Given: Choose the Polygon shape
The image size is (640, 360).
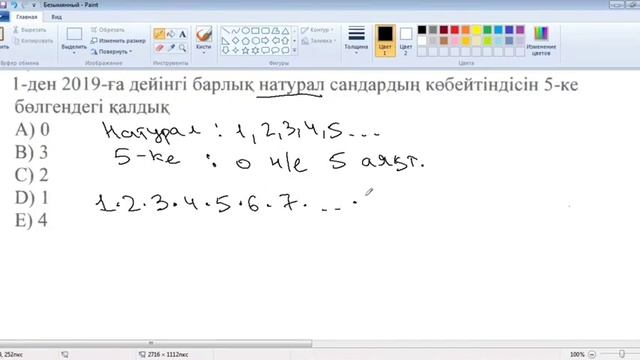Looking at the screenshot, I should pyautogui.click(x=276, y=31).
